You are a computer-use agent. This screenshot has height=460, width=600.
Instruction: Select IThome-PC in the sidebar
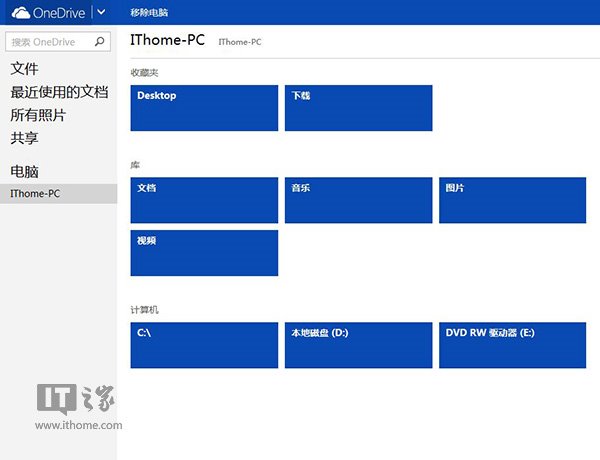pyautogui.click(x=59, y=194)
